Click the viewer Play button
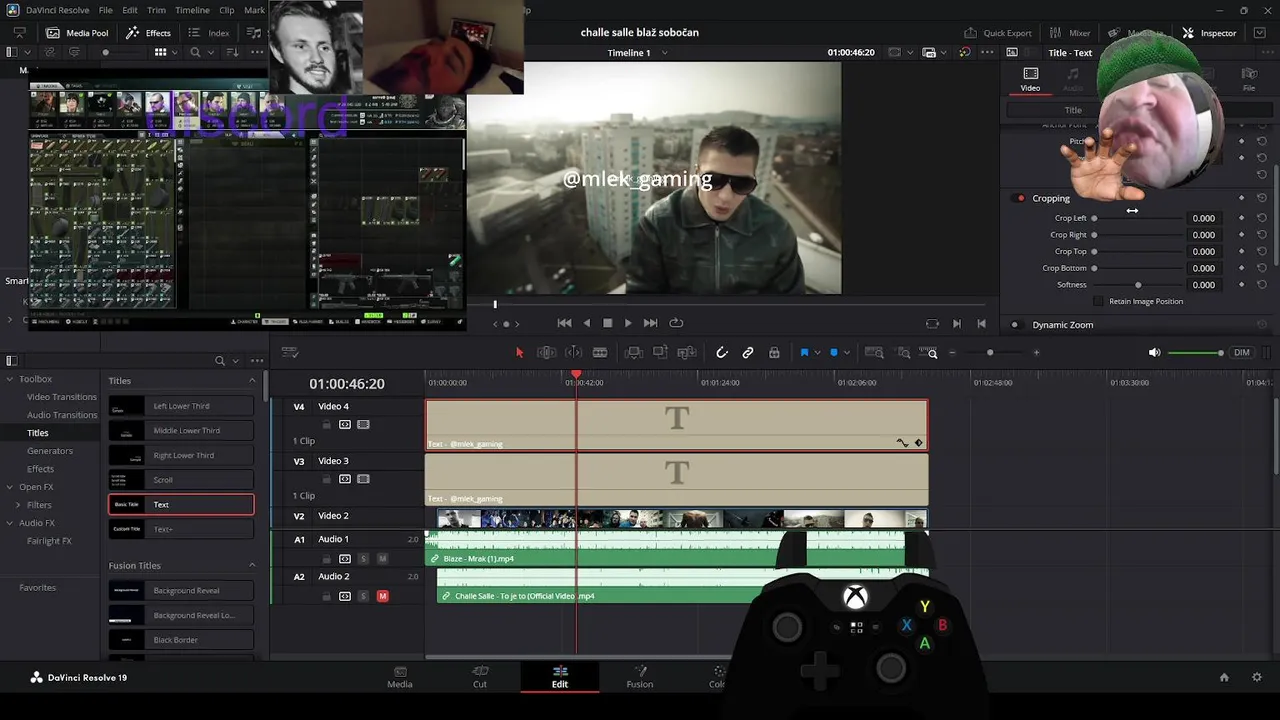 [628, 323]
